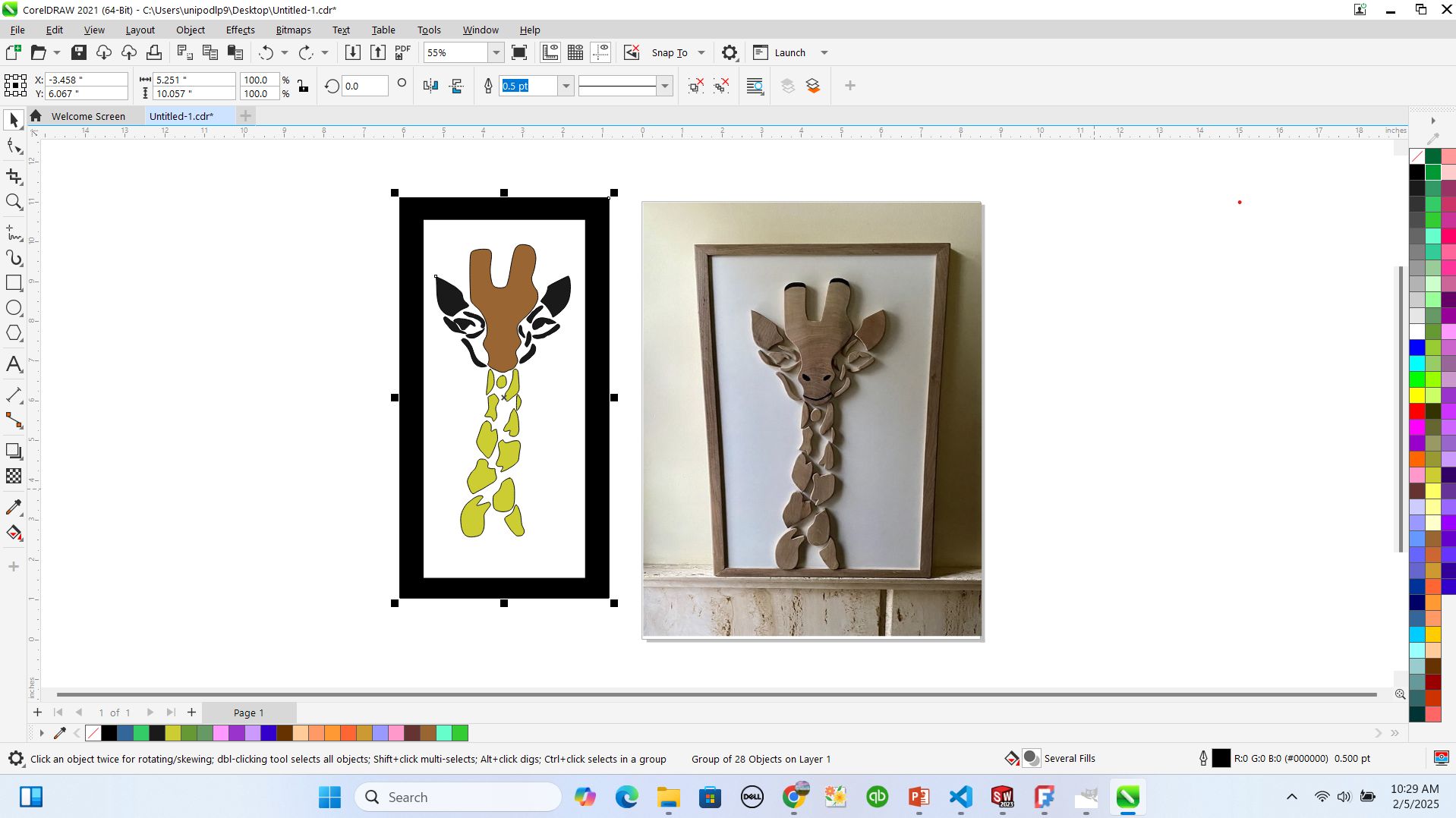Select the Parallel Dimension tool
This screenshot has height=818, width=1456.
tap(14, 395)
